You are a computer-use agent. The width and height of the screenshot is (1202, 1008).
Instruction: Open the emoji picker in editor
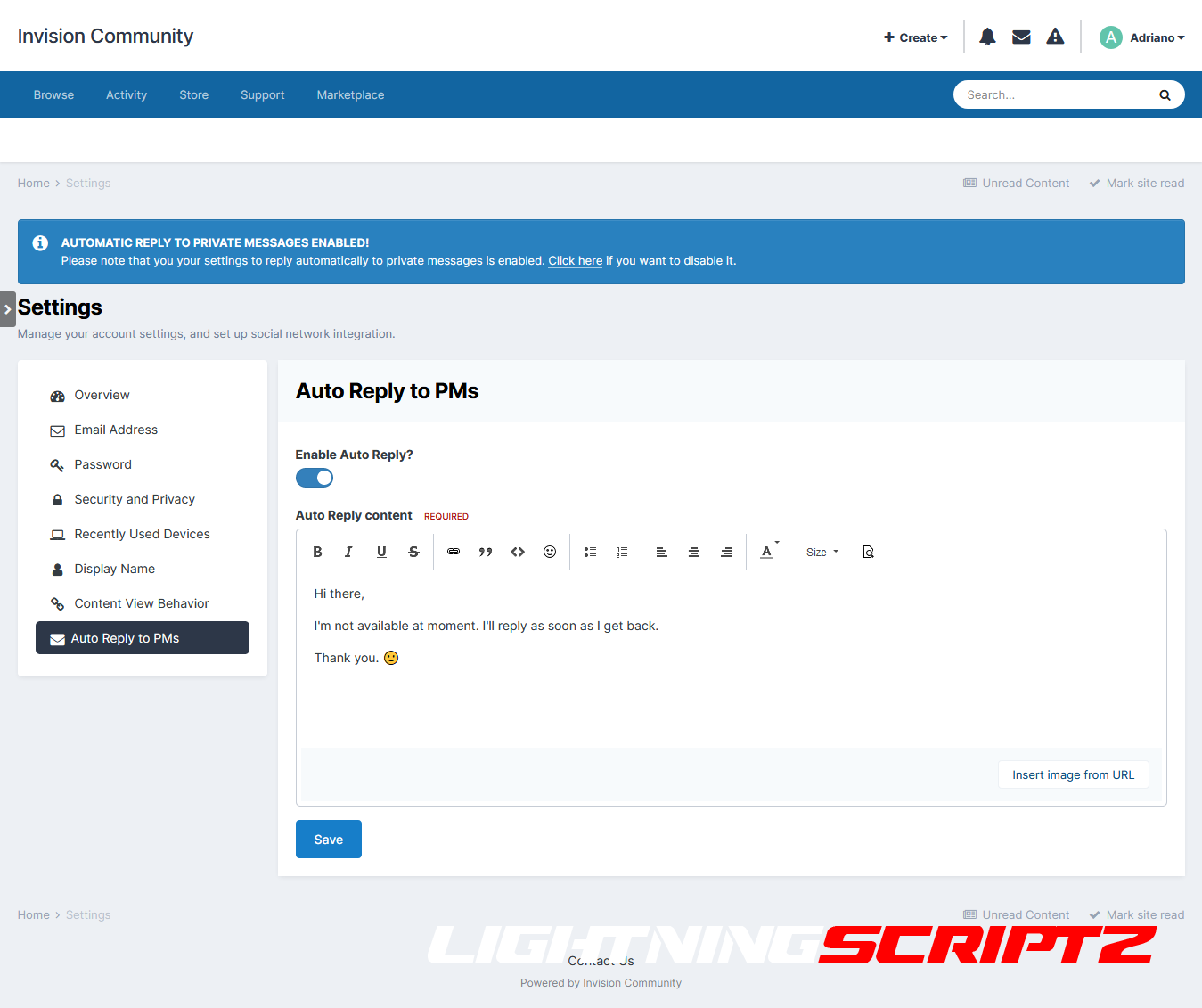(x=550, y=552)
